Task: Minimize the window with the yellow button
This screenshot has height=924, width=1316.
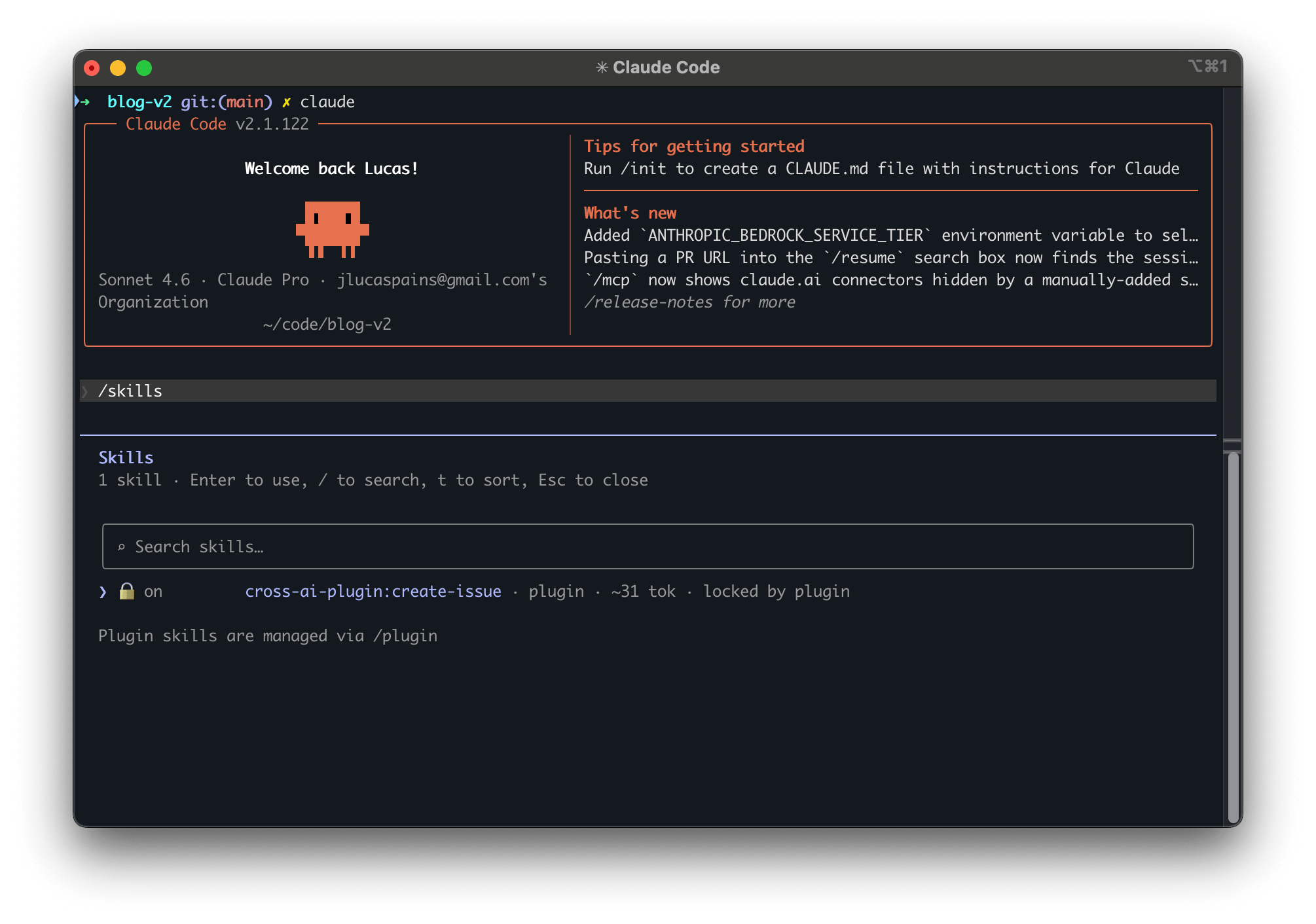Action: [x=118, y=68]
